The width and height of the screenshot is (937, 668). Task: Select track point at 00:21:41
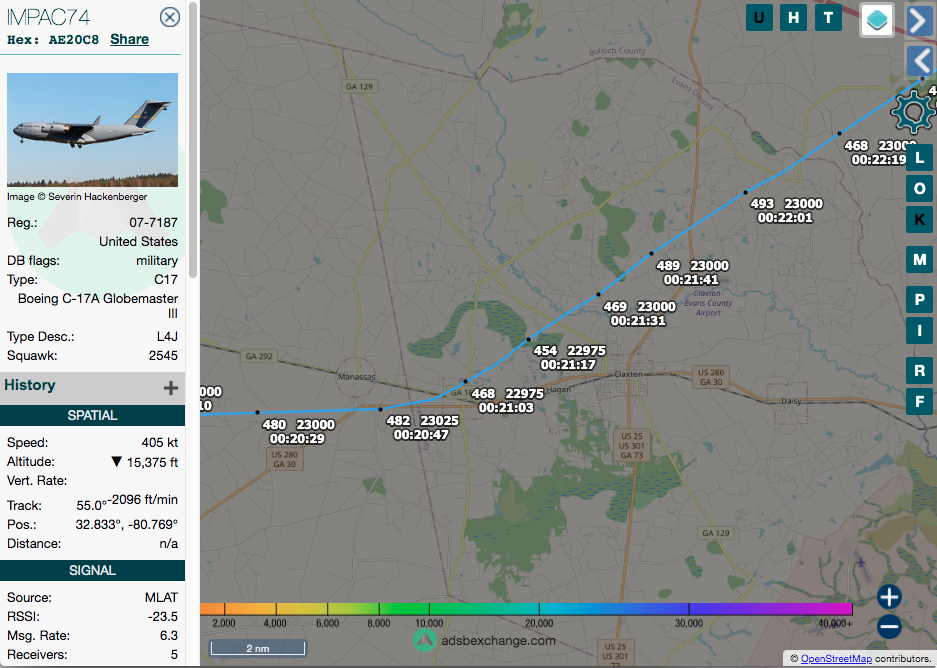pos(652,253)
